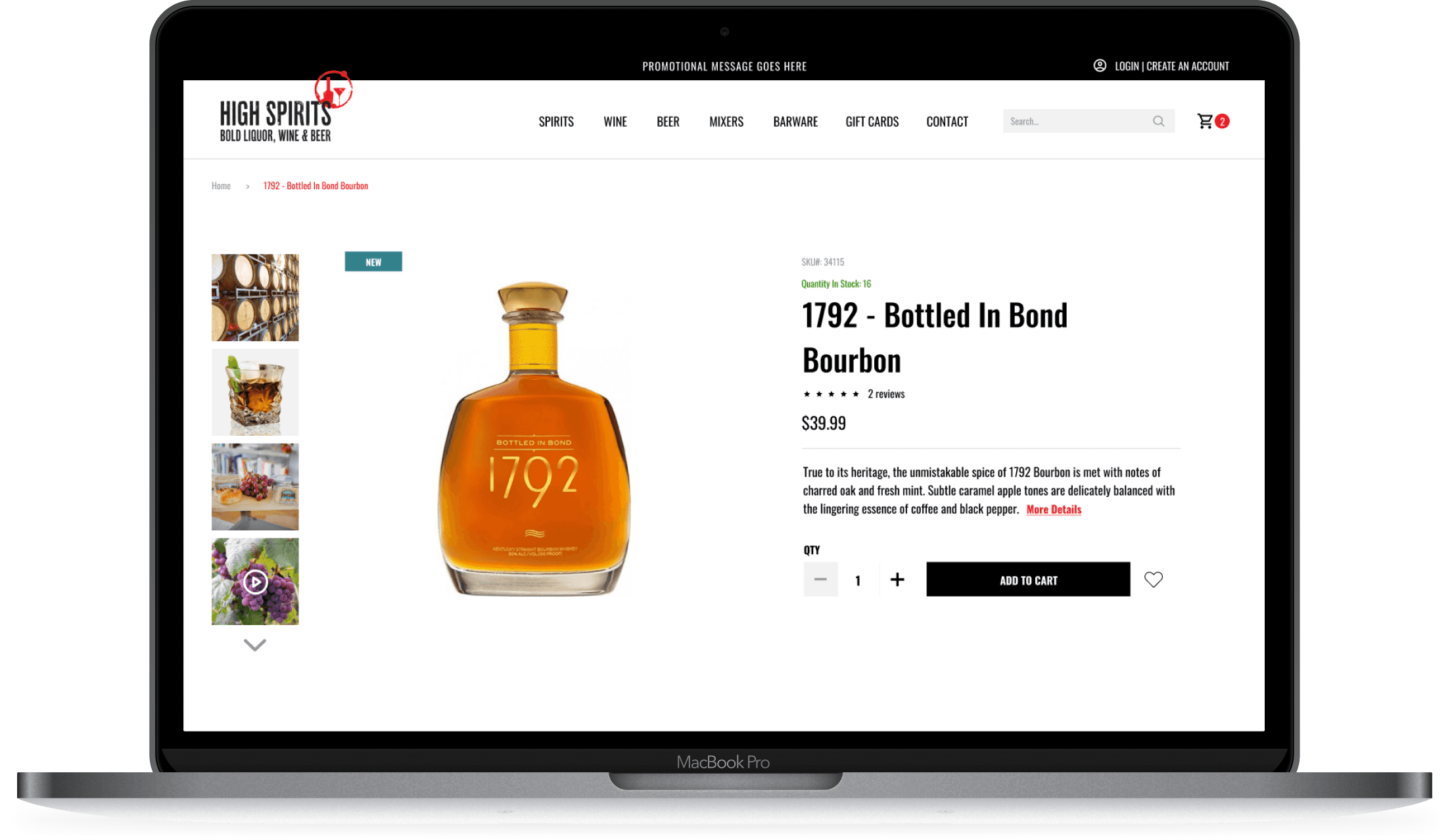Go to the Barware category
This screenshot has height=840, width=1454.
(795, 122)
